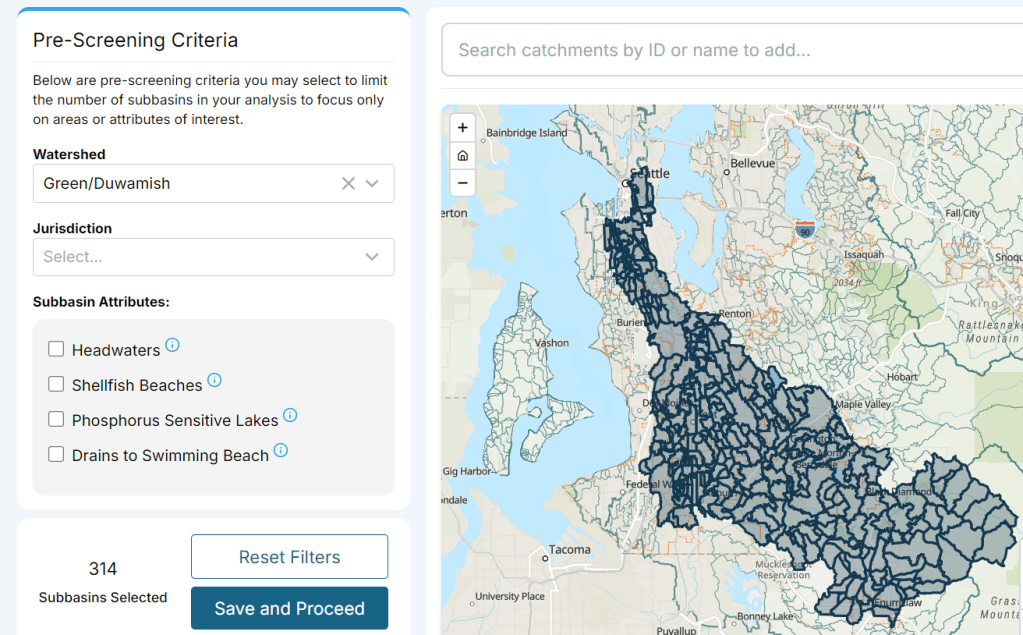Zoom in on the map
Screen dimensions: 1023x635
coord(462,128)
